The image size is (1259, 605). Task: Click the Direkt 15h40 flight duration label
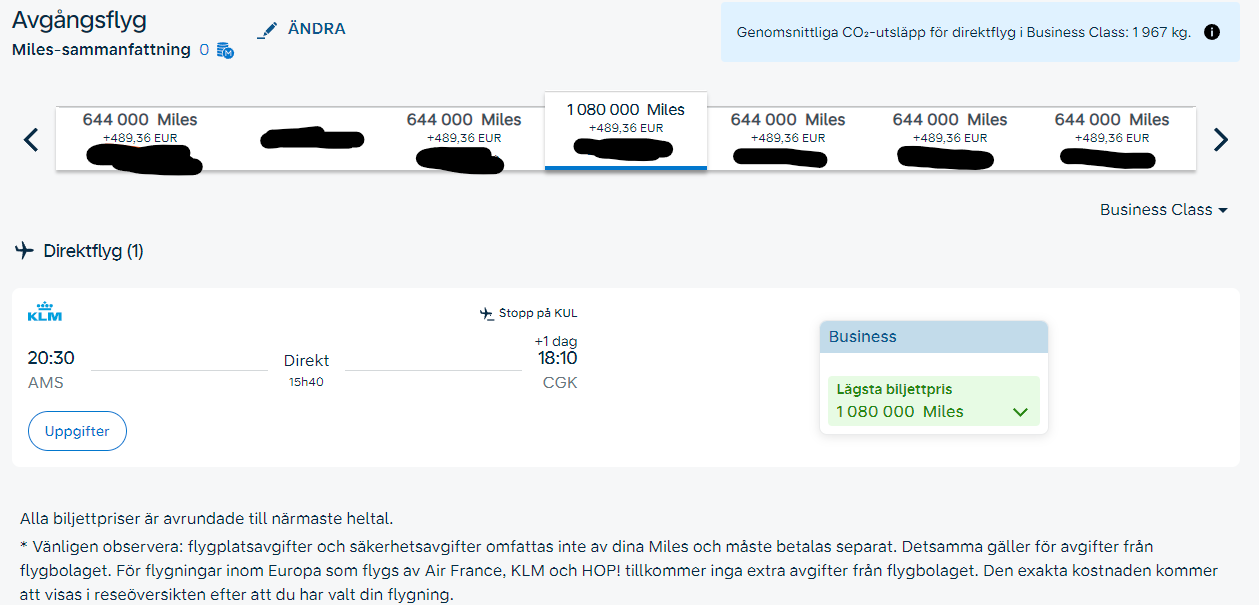tap(306, 369)
